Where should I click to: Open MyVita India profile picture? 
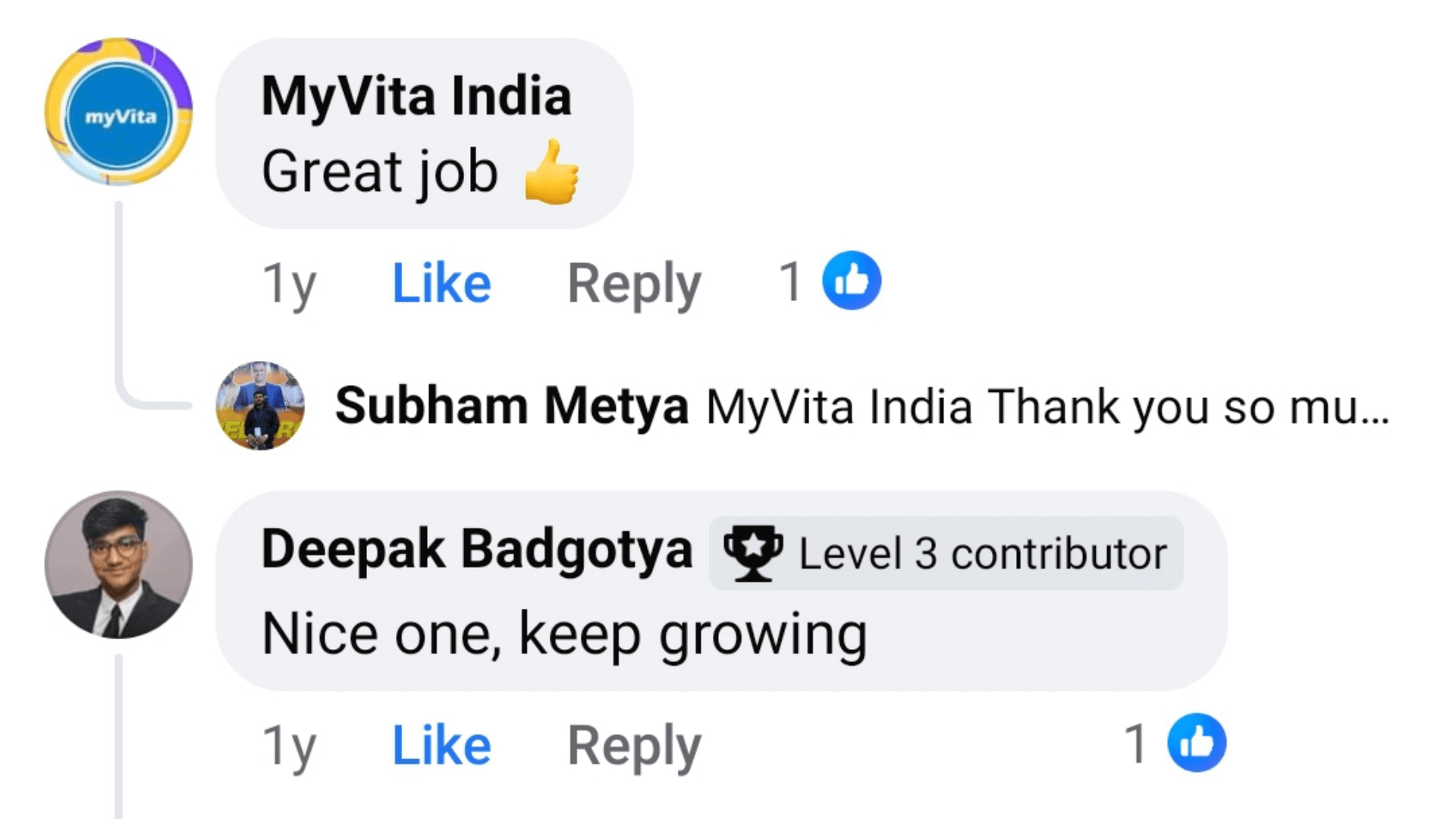click(118, 111)
